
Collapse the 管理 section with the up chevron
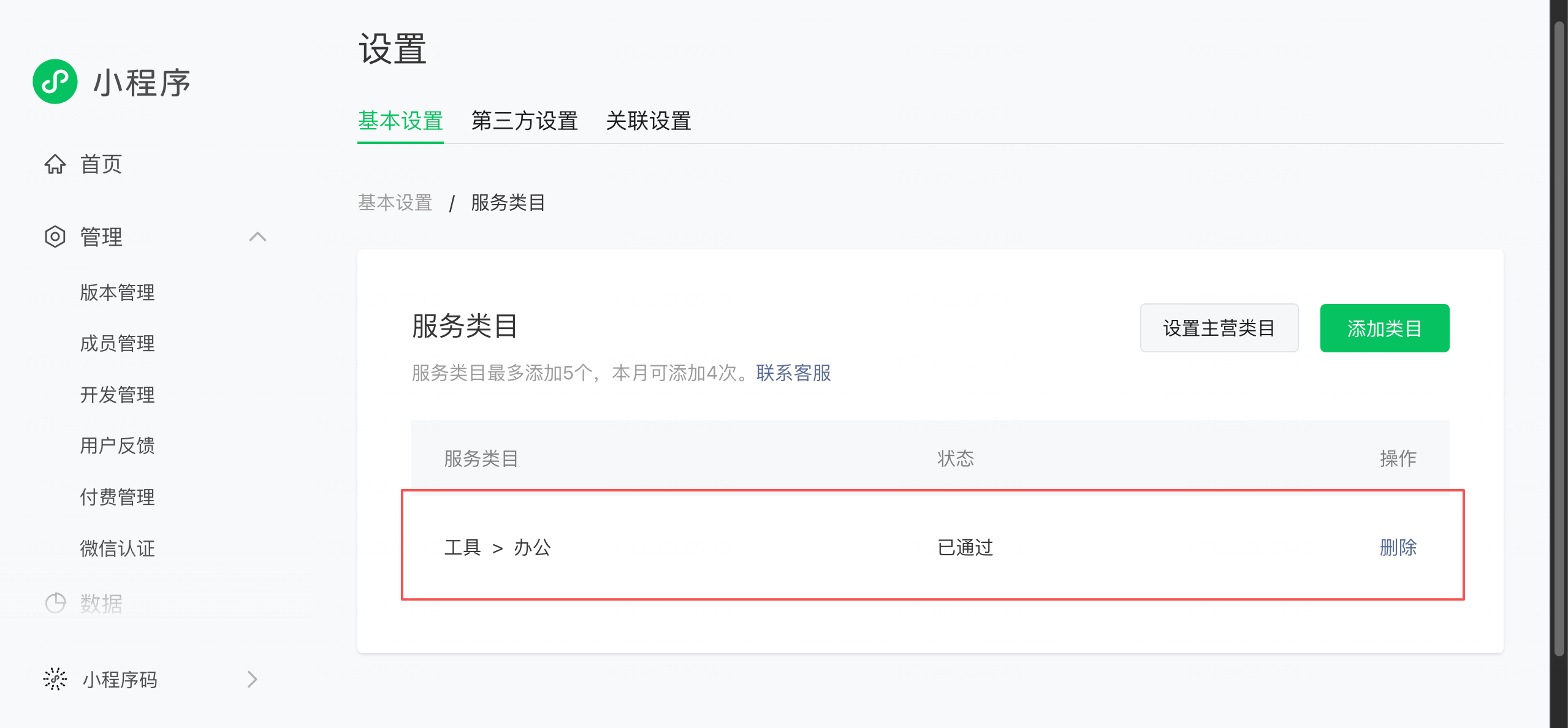(257, 237)
